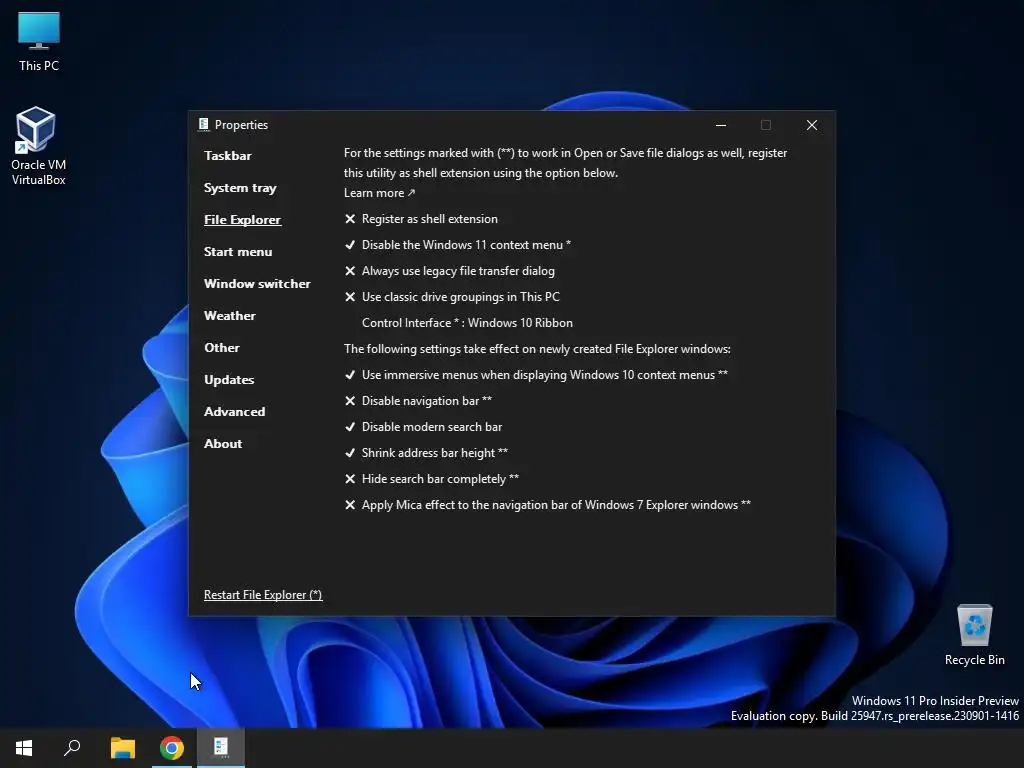Image resolution: width=1024 pixels, height=768 pixels.
Task: Show the About section
Action: 223,443
